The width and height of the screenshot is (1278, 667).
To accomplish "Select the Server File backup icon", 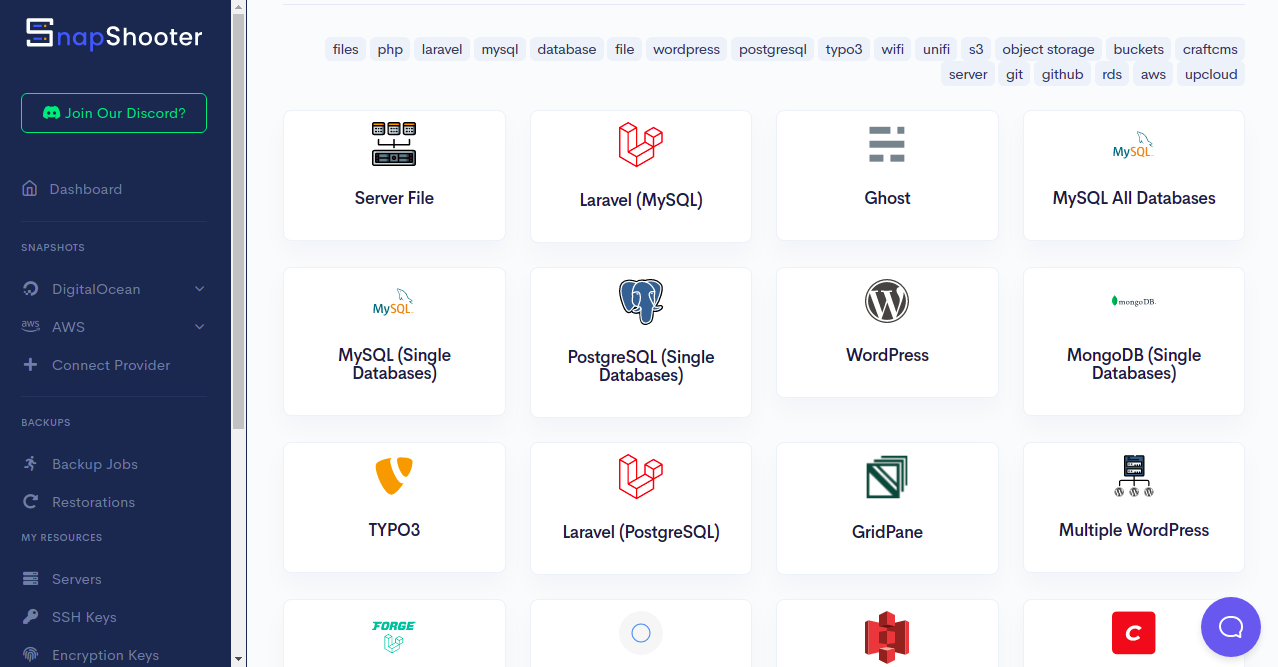I will point(394,144).
